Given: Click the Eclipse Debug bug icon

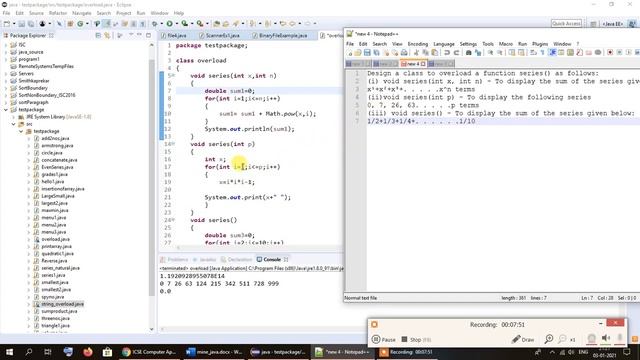Looking at the screenshot, I should coord(154,24).
